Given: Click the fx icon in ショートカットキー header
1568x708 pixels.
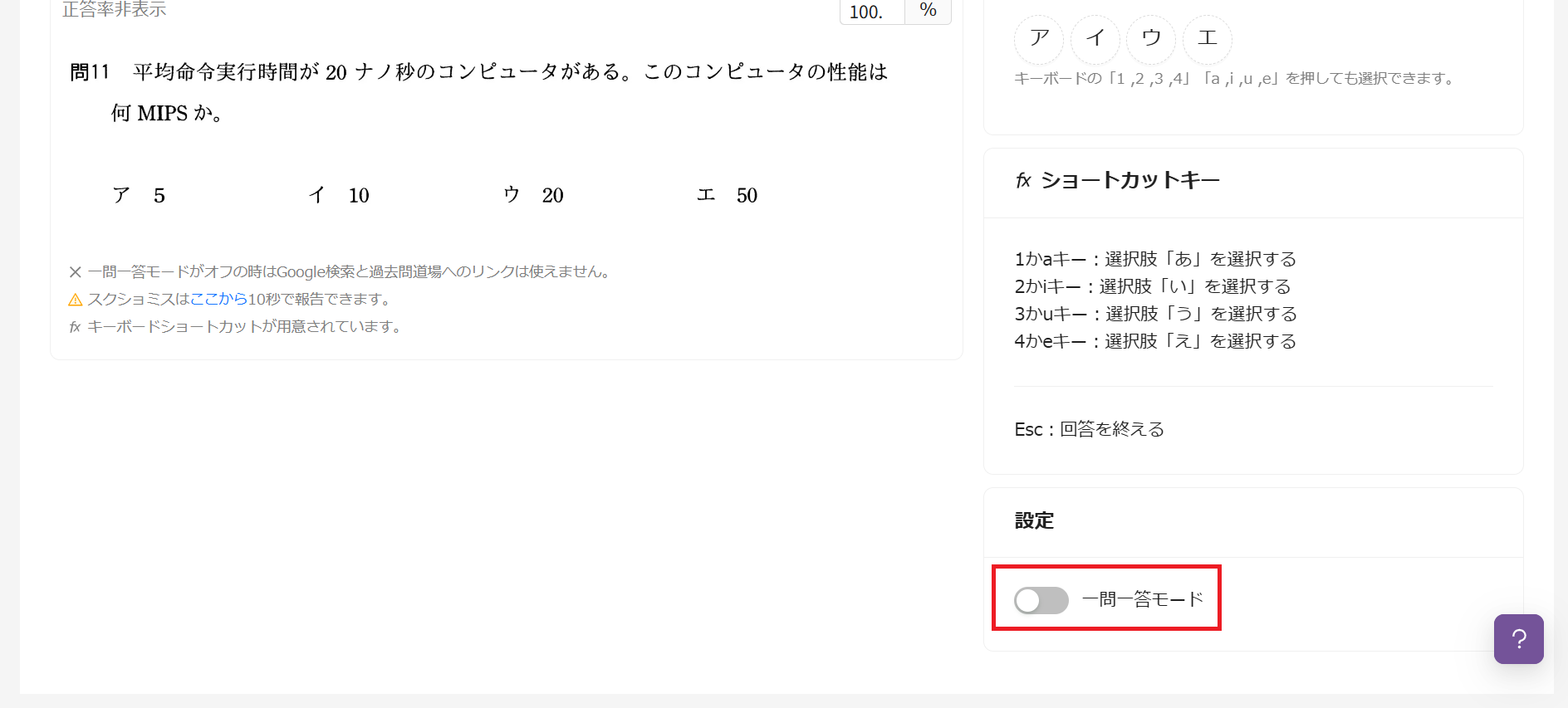Looking at the screenshot, I should [1023, 180].
